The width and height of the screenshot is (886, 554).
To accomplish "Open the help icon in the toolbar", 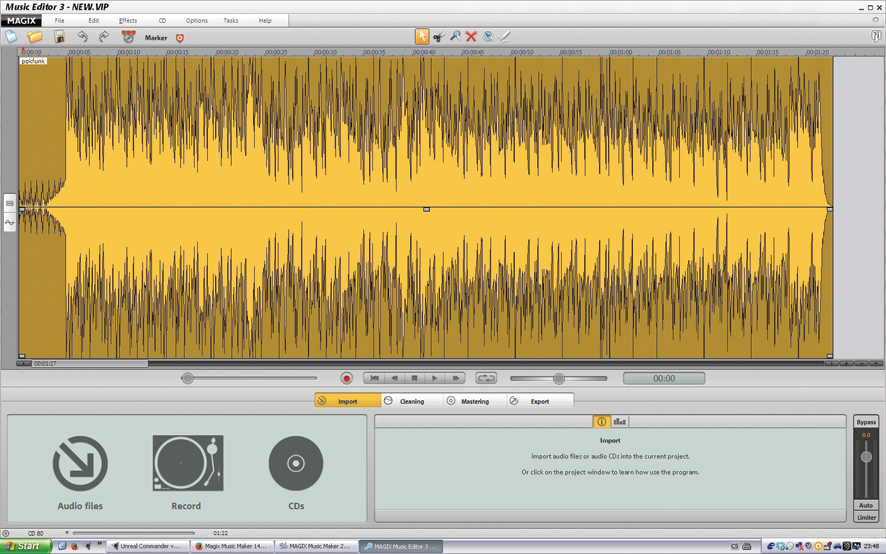I will (876, 36).
